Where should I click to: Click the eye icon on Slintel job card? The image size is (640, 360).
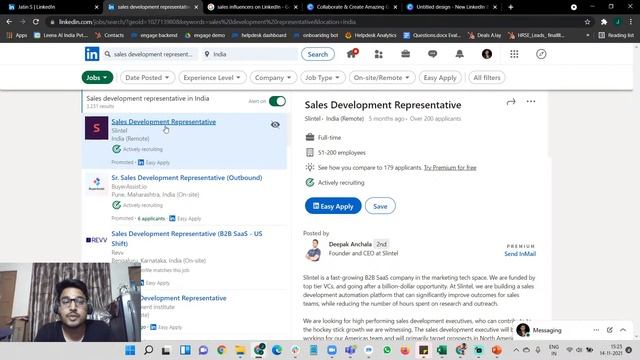[275, 125]
